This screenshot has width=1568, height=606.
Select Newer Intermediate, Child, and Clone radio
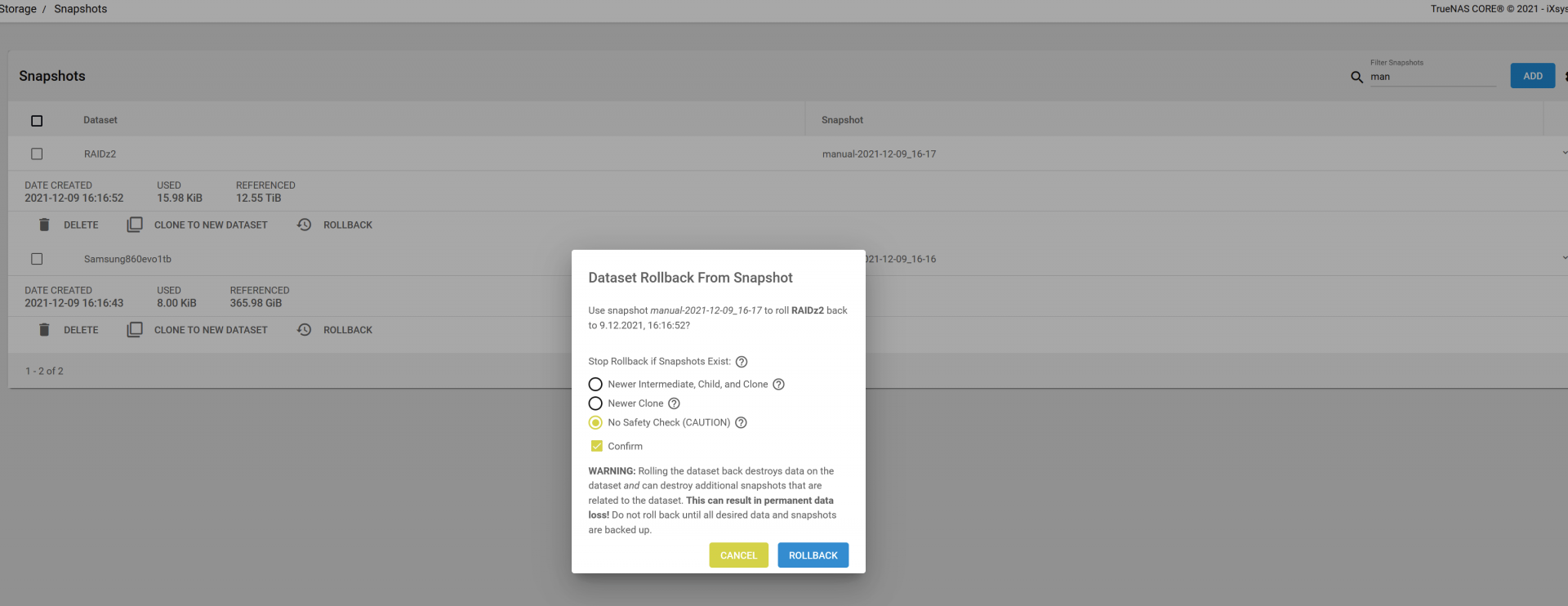595,385
